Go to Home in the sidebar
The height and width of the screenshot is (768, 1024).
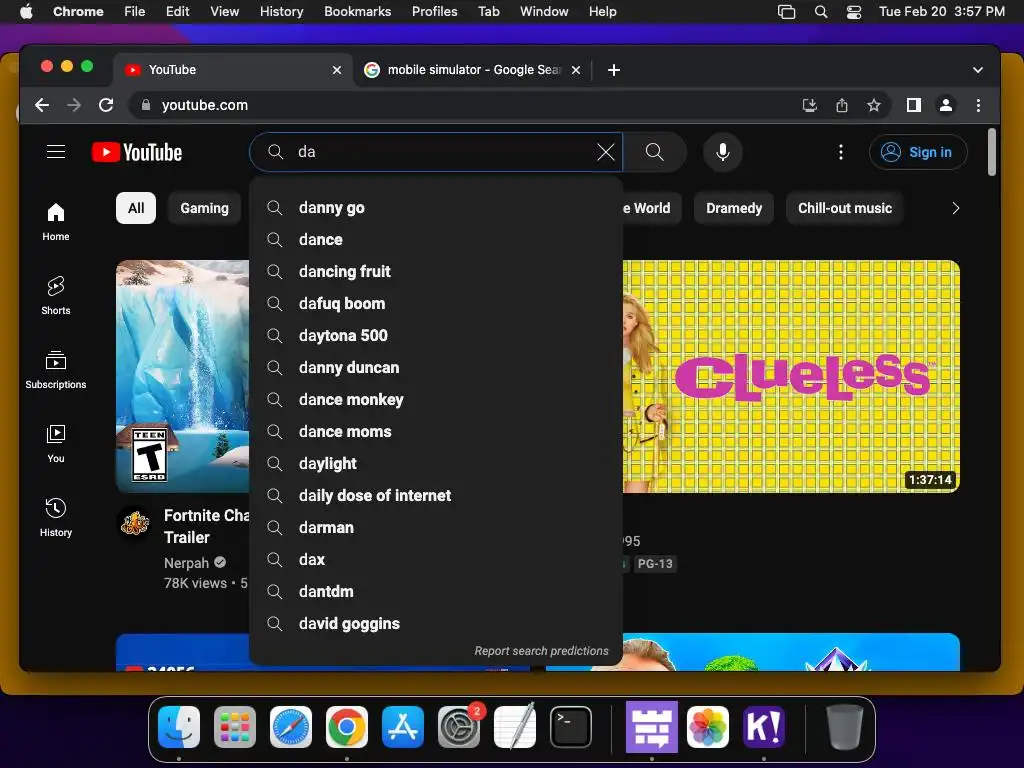click(x=56, y=222)
